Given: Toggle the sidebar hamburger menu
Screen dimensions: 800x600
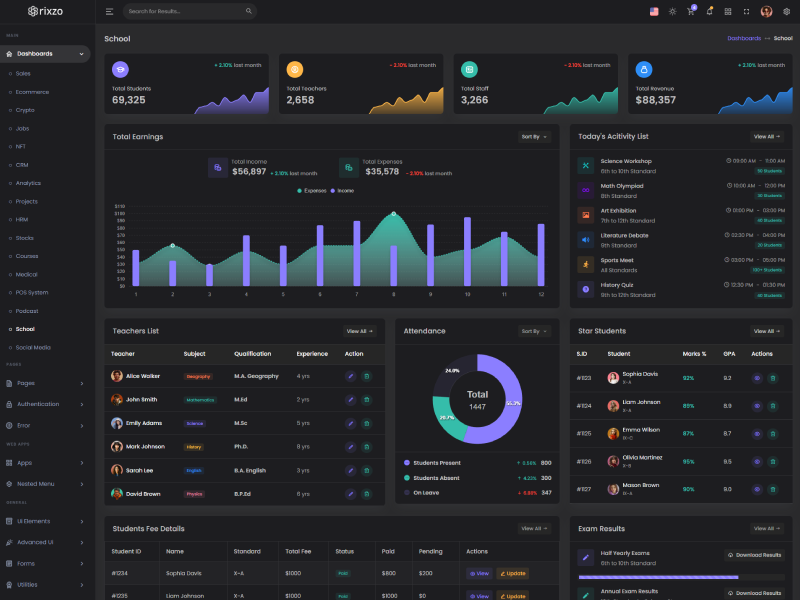Looking at the screenshot, I should [109, 11].
